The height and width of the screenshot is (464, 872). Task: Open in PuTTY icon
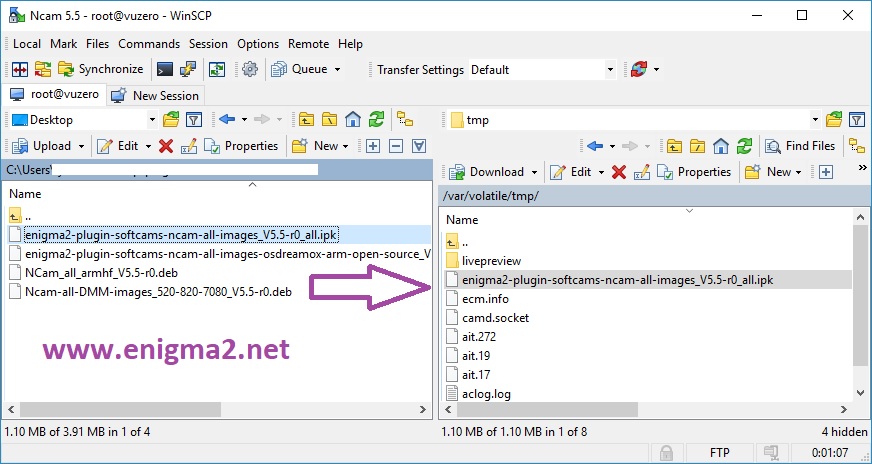188,70
